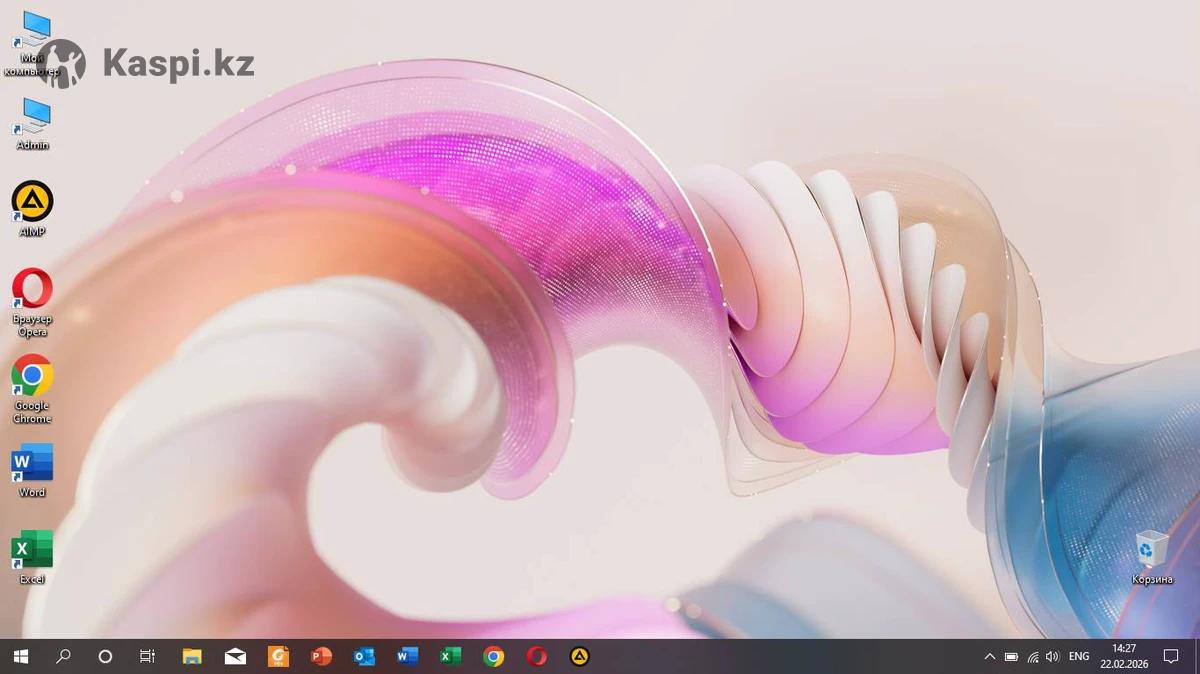Select the Word desktop shortcut
This screenshot has height=674, width=1200.
coord(32,464)
